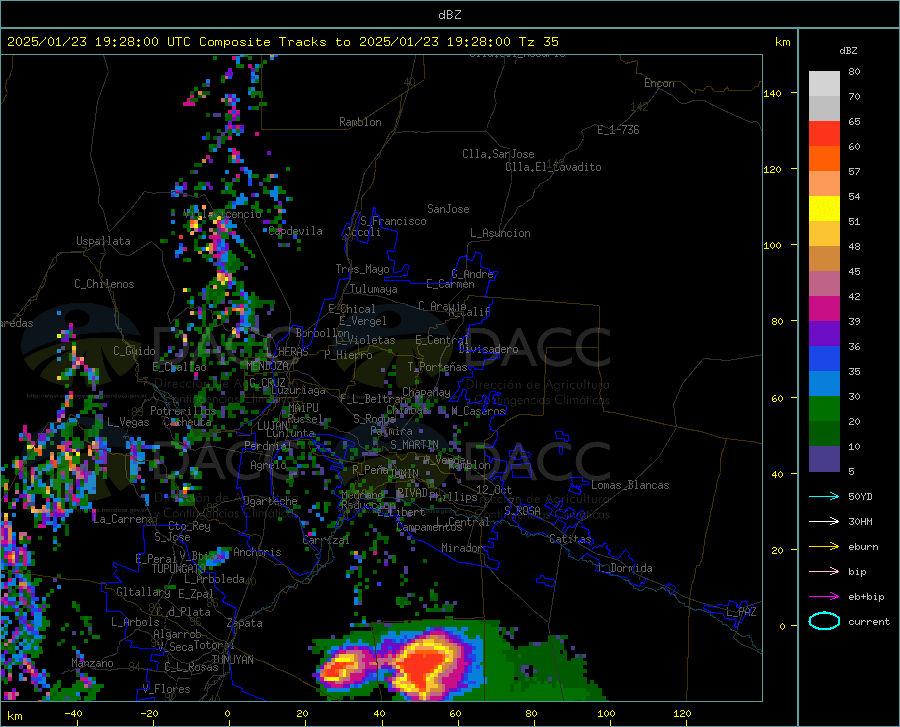Click the eburn yellow arrow legend icon
This screenshot has width=900, height=727.
pos(824,547)
